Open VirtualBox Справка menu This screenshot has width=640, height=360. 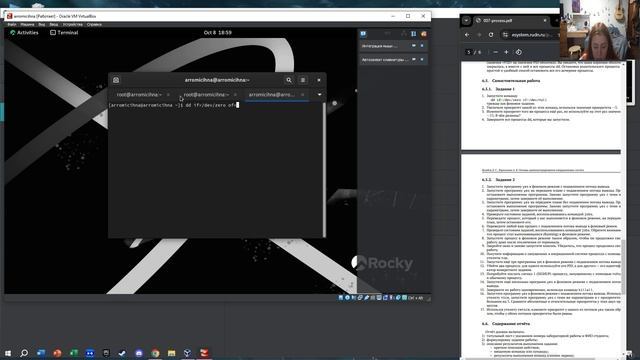(94, 24)
